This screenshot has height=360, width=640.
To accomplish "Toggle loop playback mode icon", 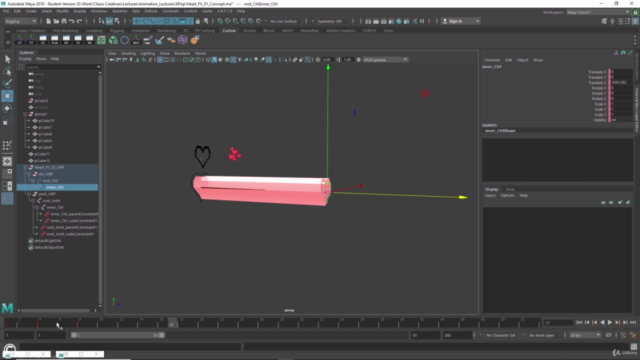I will (609, 335).
